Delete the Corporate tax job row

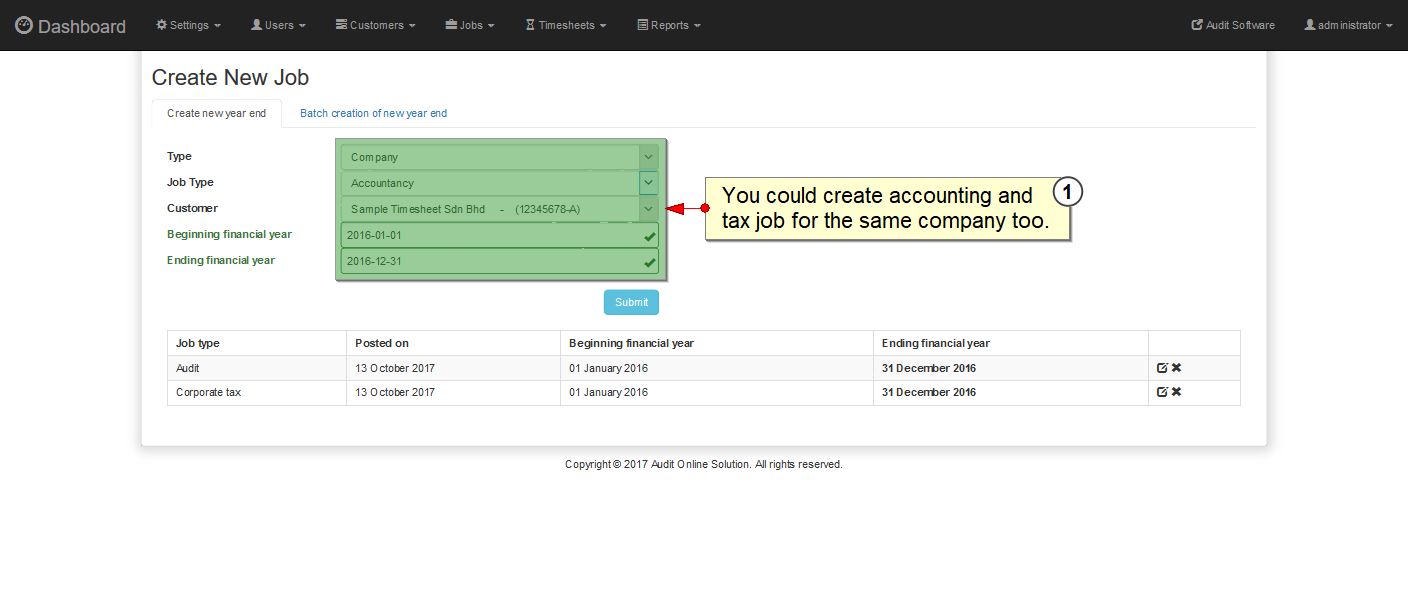pos(1177,392)
